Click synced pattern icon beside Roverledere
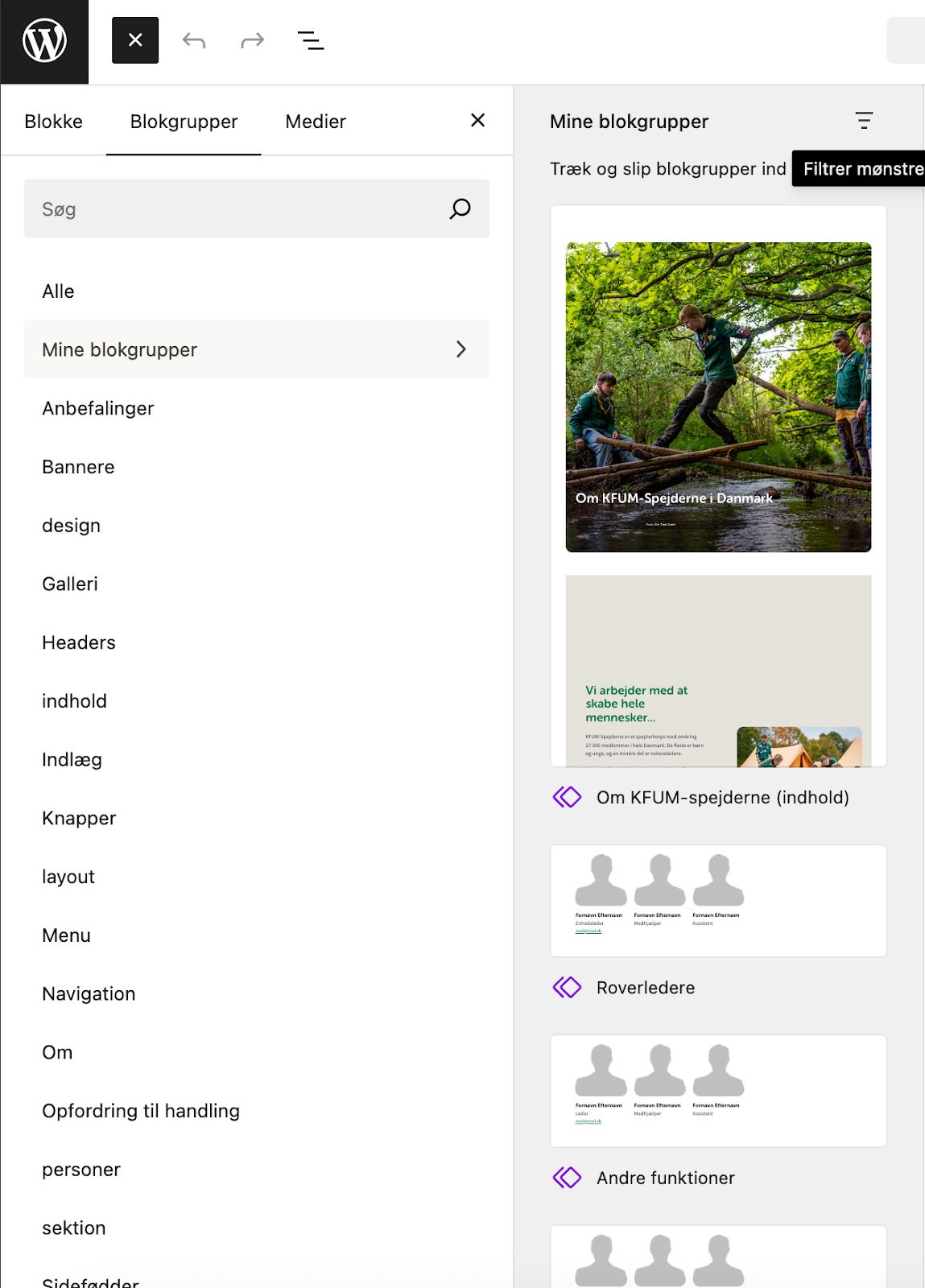 click(568, 987)
